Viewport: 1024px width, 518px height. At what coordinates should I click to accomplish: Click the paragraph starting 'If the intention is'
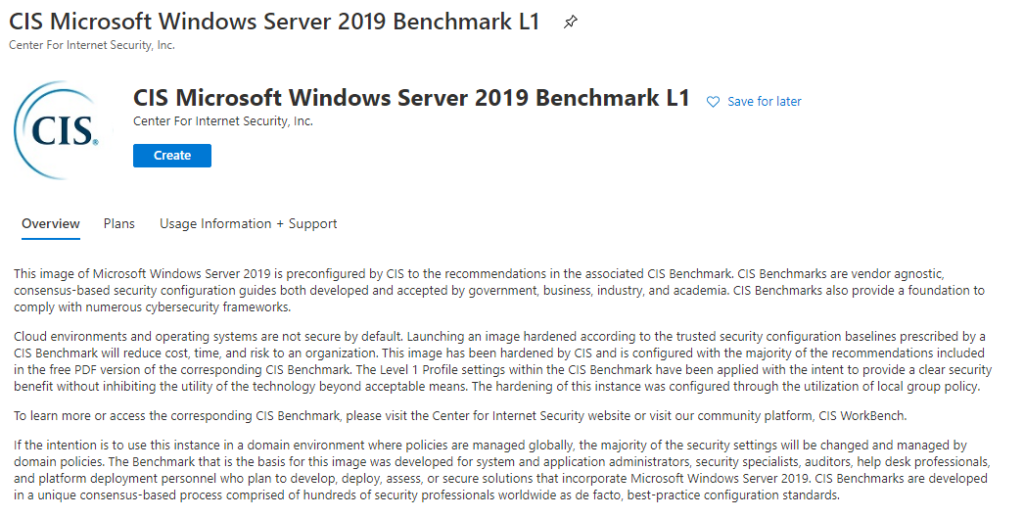tap(502, 470)
